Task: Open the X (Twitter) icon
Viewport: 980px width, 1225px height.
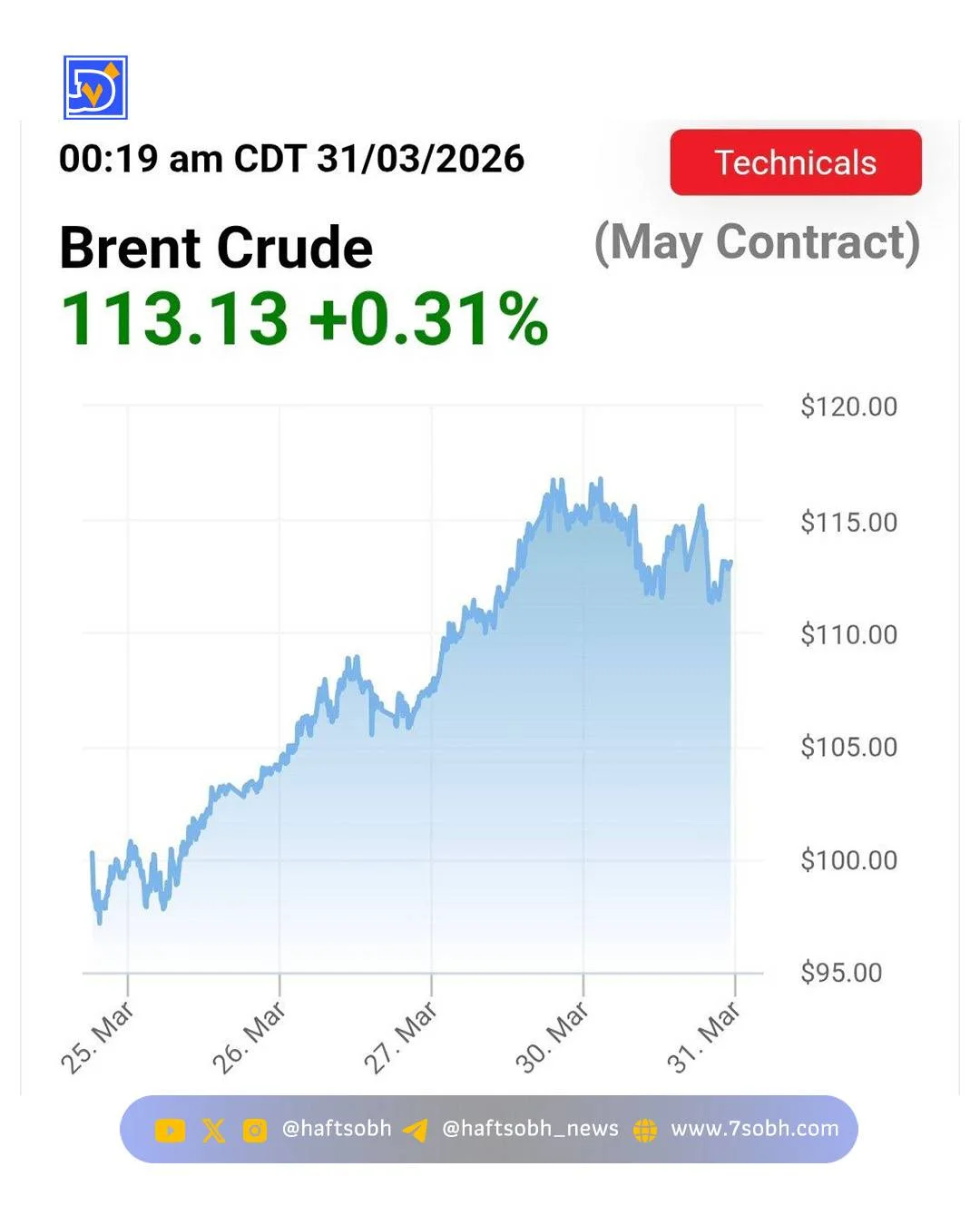Action: tap(213, 1130)
